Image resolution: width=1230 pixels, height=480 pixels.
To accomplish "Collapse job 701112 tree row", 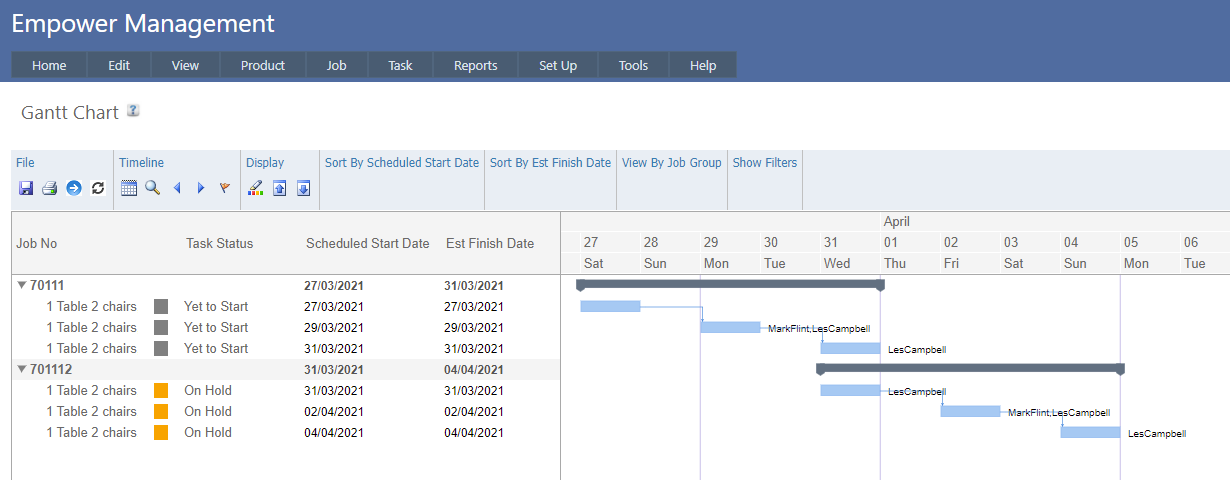I will coord(22,369).
